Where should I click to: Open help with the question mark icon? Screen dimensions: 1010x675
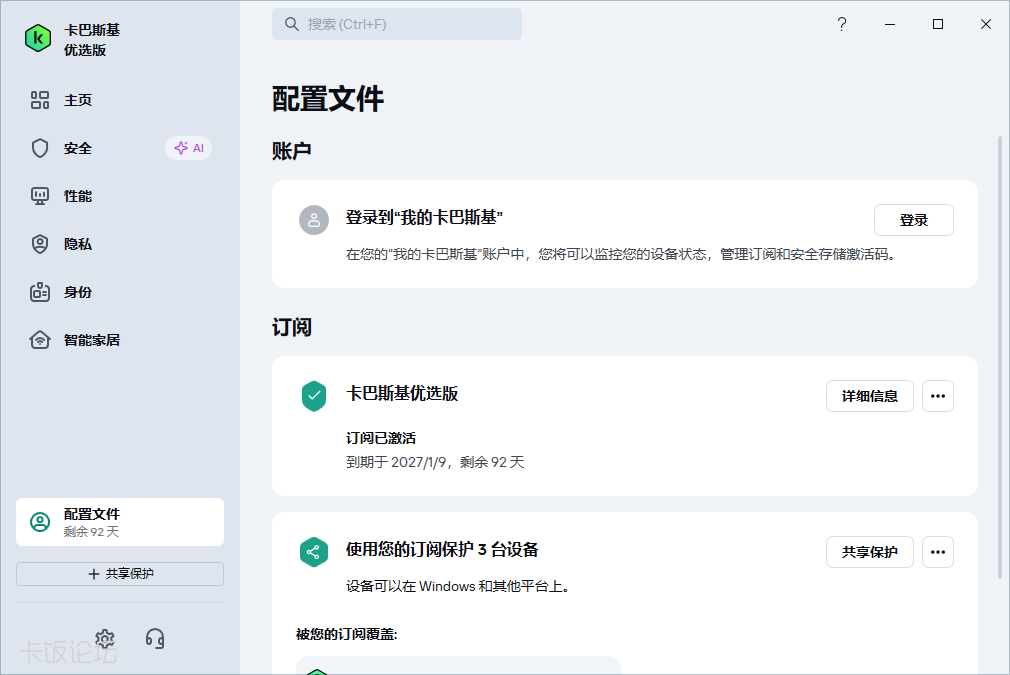pos(842,24)
